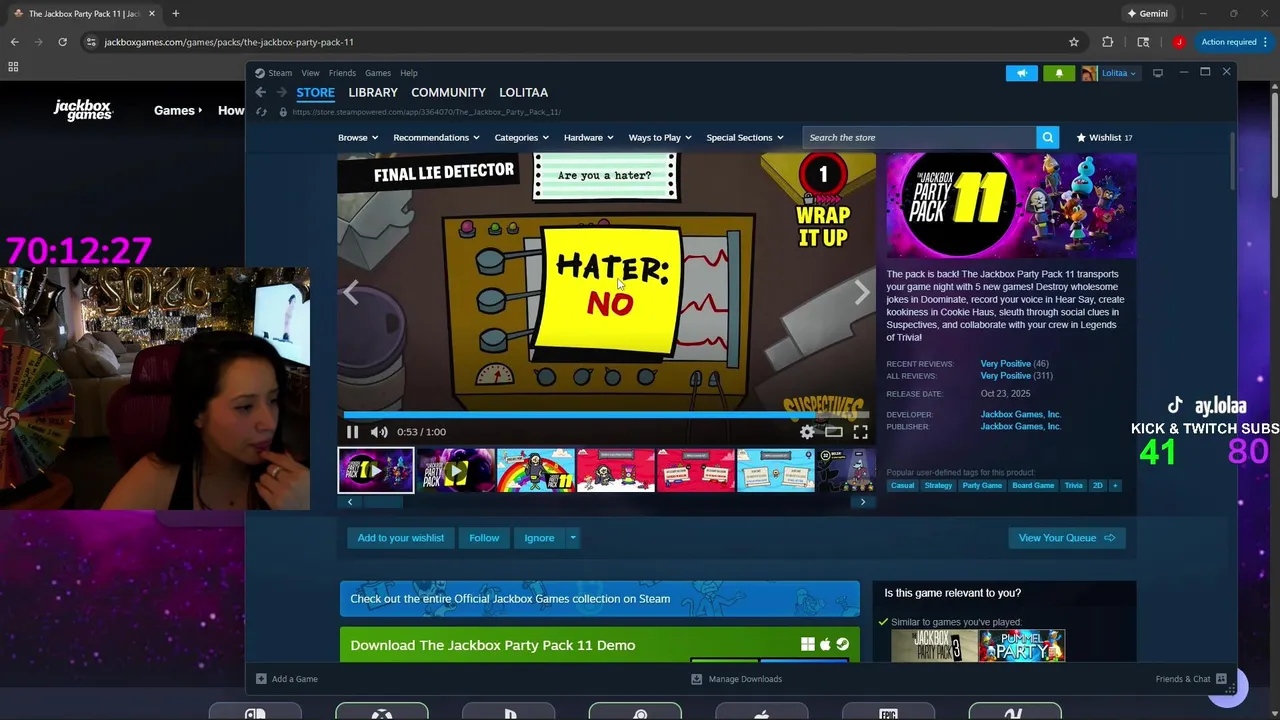The image size is (1280, 720).
Task: Open the COMMUNITY tab
Action: [x=448, y=92]
